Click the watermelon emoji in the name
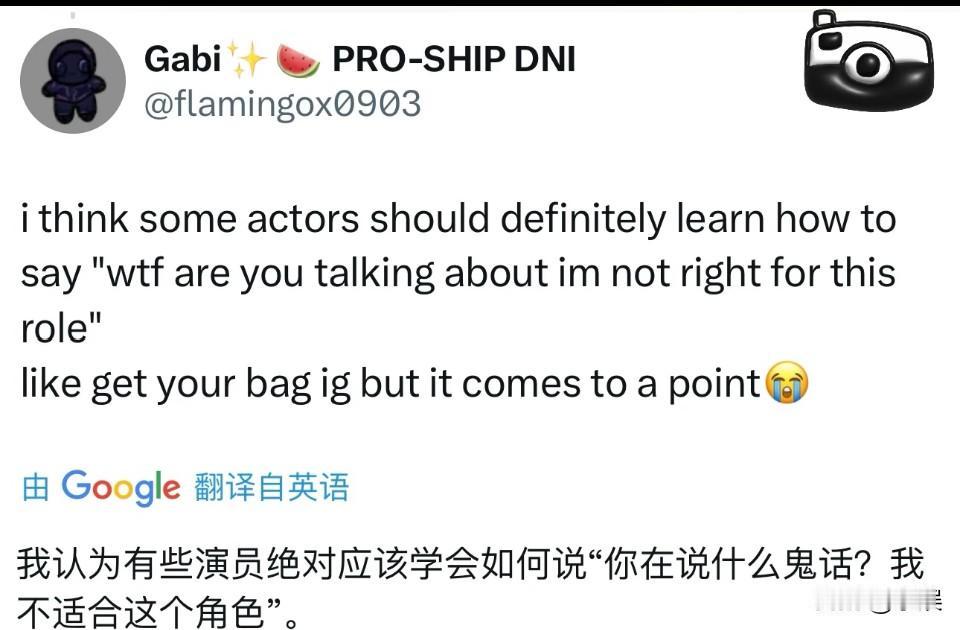The height and width of the screenshot is (630, 960). click(298, 61)
